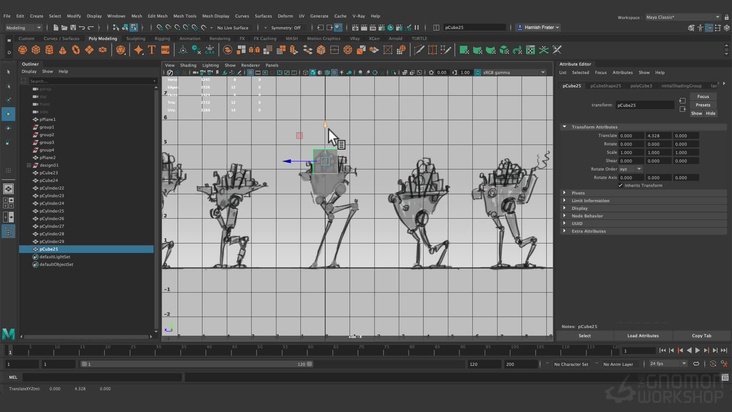Toggle the Tool Settings sidebar icon
Screen dimensions: 732x412
point(718,28)
